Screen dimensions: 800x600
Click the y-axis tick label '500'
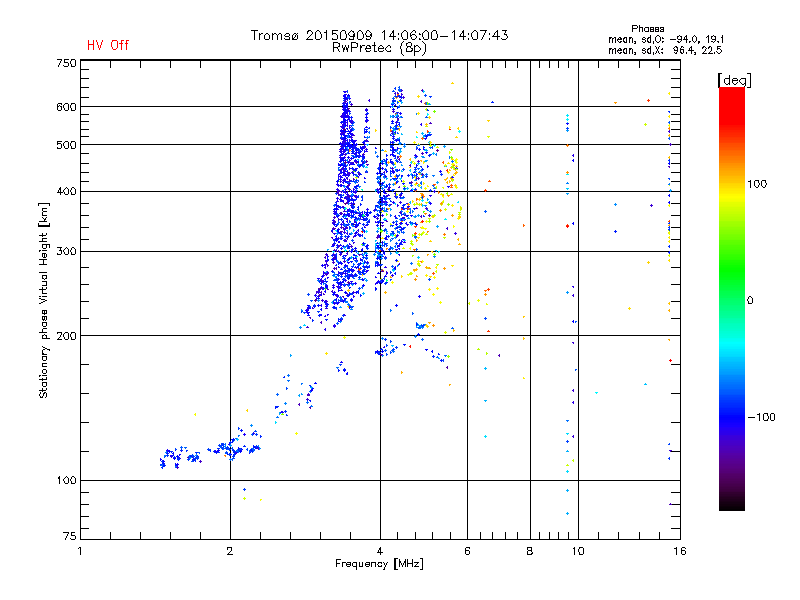click(66, 145)
